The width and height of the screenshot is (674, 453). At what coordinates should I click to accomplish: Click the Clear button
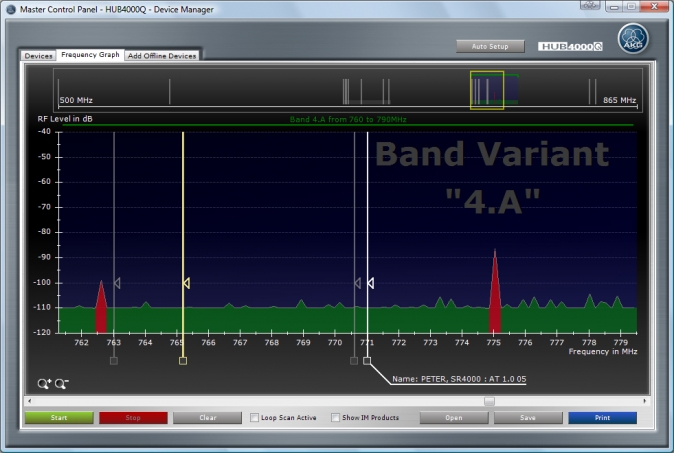(x=208, y=418)
